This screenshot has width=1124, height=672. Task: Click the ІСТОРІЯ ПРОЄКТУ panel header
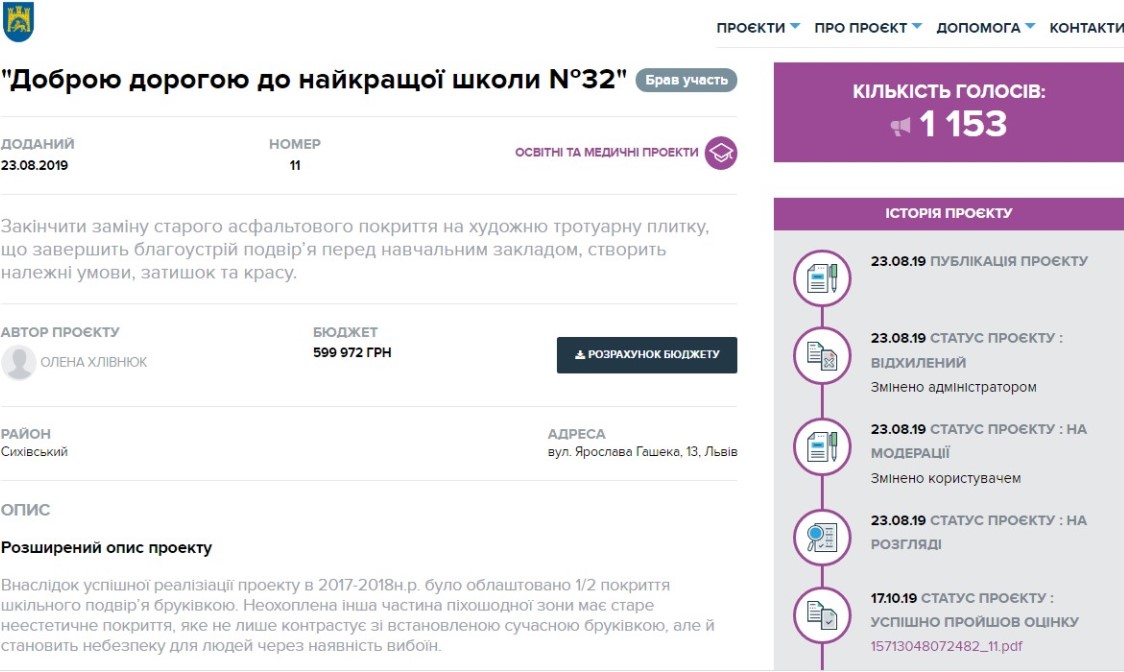click(948, 213)
